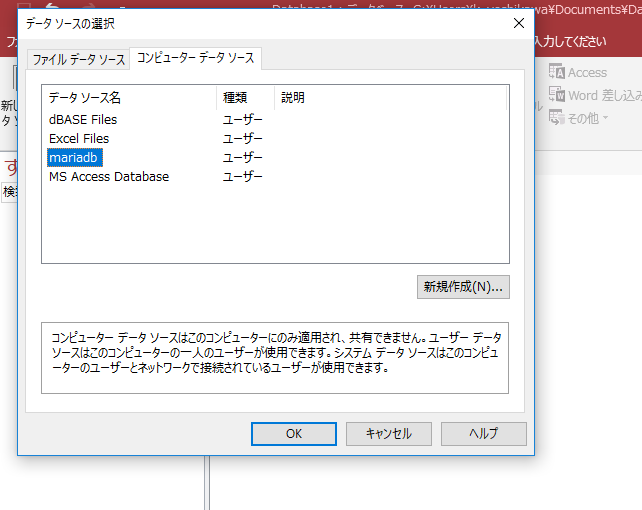Click the dialog title bar データ ソースの選択
The width and height of the screenshot is (642, 510).
point(250,22)
